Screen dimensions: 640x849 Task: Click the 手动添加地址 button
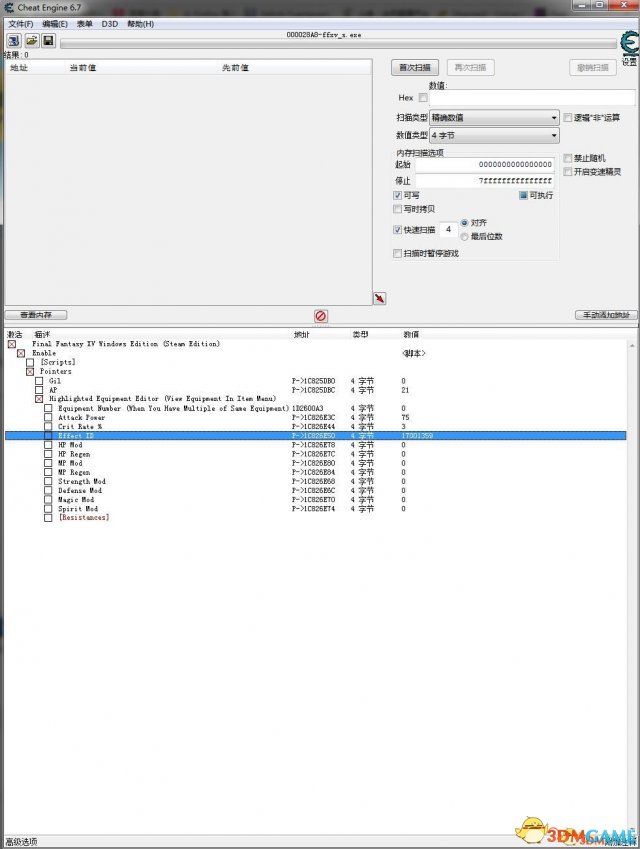606,315
